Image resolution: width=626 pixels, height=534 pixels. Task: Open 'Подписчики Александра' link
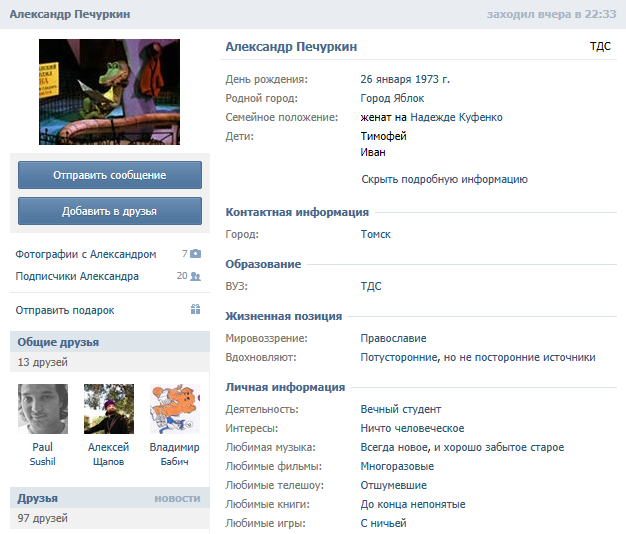pyautogui.click(x=77, y=276)
